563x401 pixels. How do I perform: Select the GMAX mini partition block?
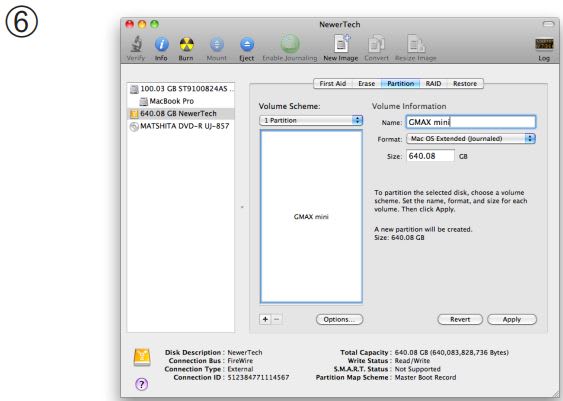(311, 216)
